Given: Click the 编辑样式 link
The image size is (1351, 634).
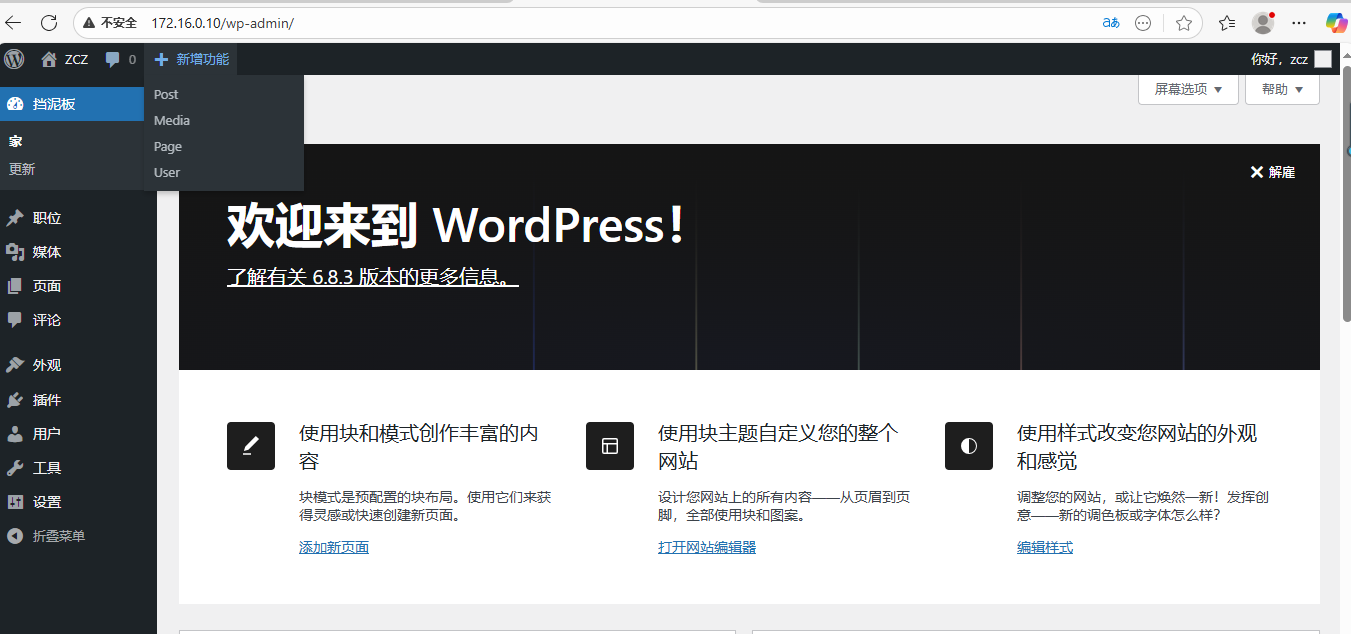Looking at the screenshot, I should (x=1045, y=547).
